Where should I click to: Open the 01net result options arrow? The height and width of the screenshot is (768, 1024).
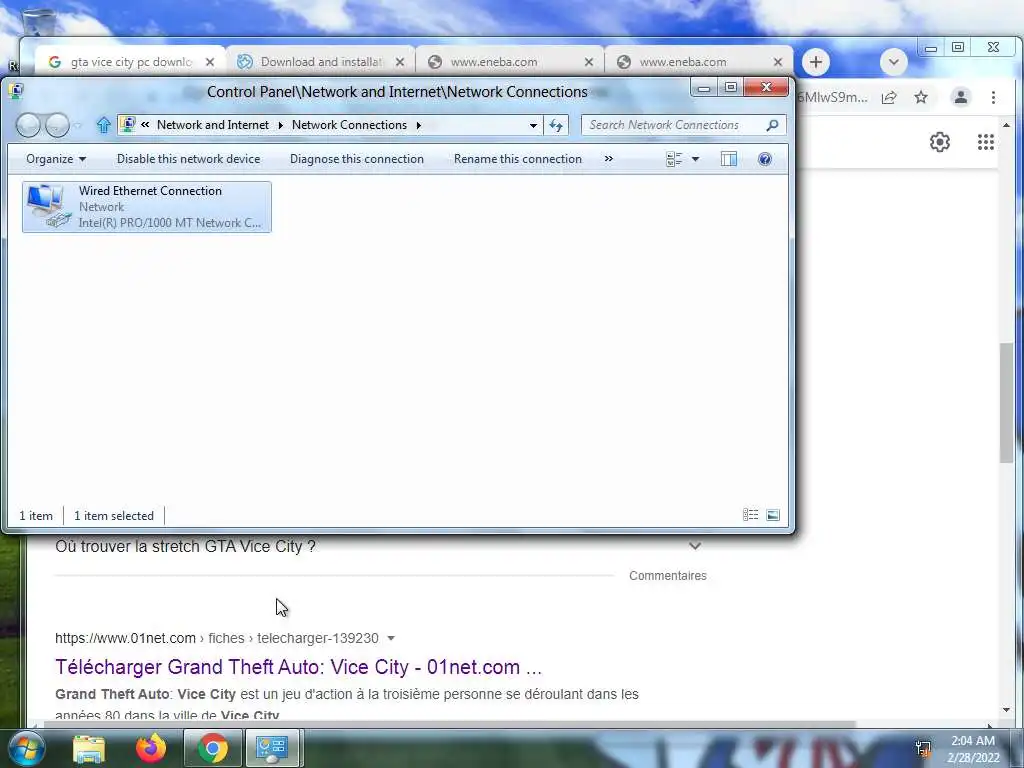[x=391, y=638]
